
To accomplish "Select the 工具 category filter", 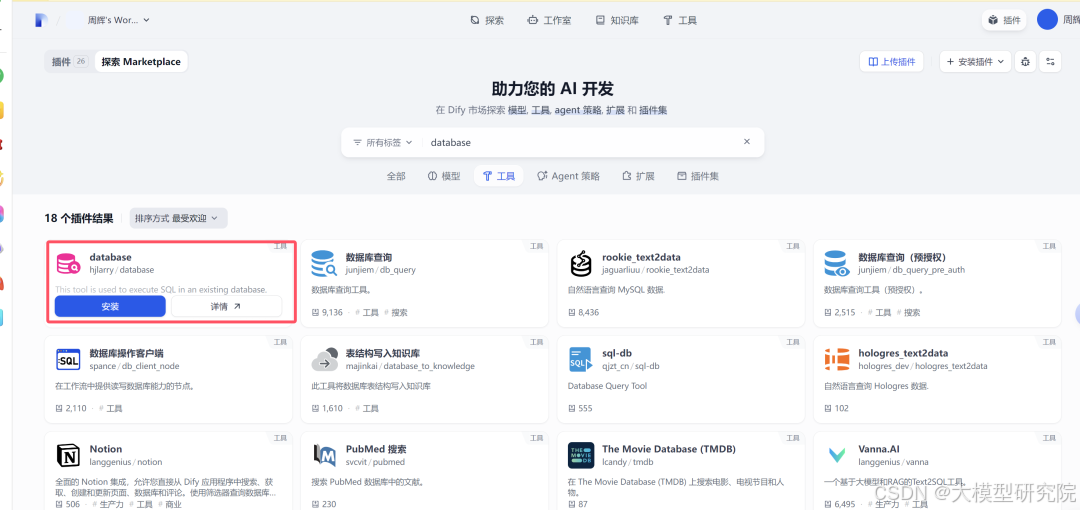I will point(499,176).
